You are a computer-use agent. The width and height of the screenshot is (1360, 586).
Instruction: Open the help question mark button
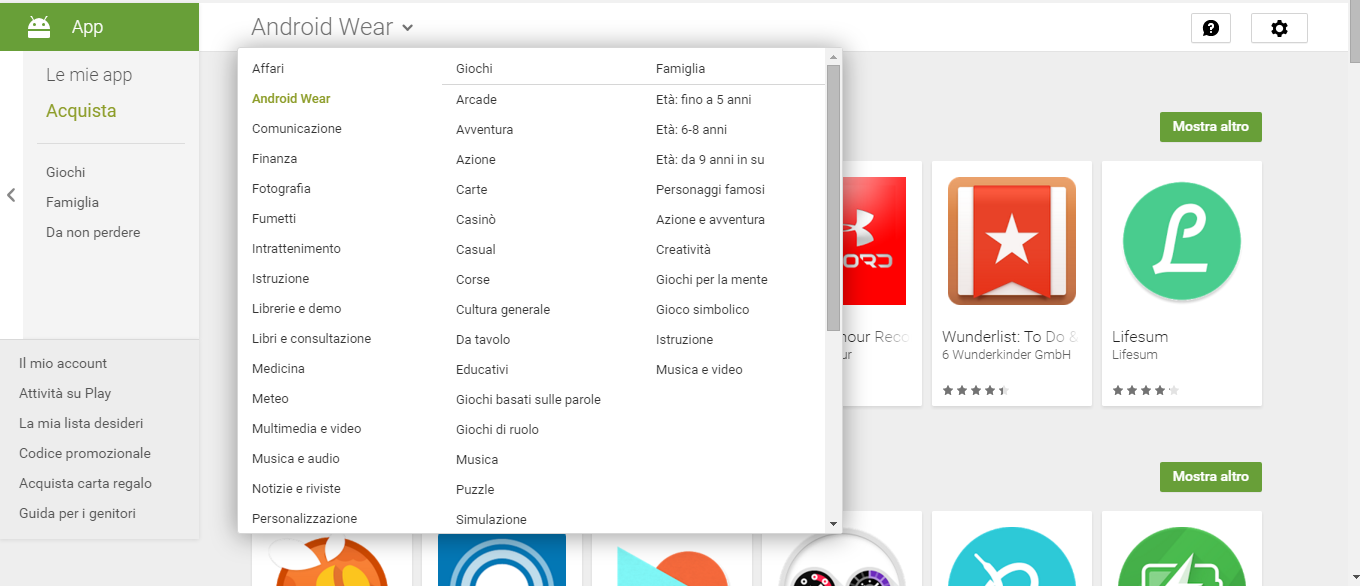pos(1211,28)
